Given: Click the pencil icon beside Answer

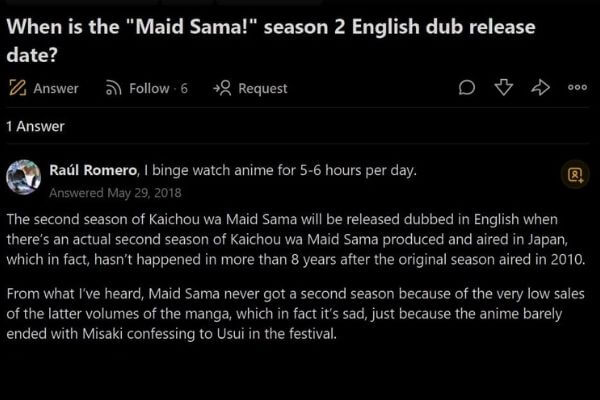Looking at the screenshot, I should tap(17, 88).
